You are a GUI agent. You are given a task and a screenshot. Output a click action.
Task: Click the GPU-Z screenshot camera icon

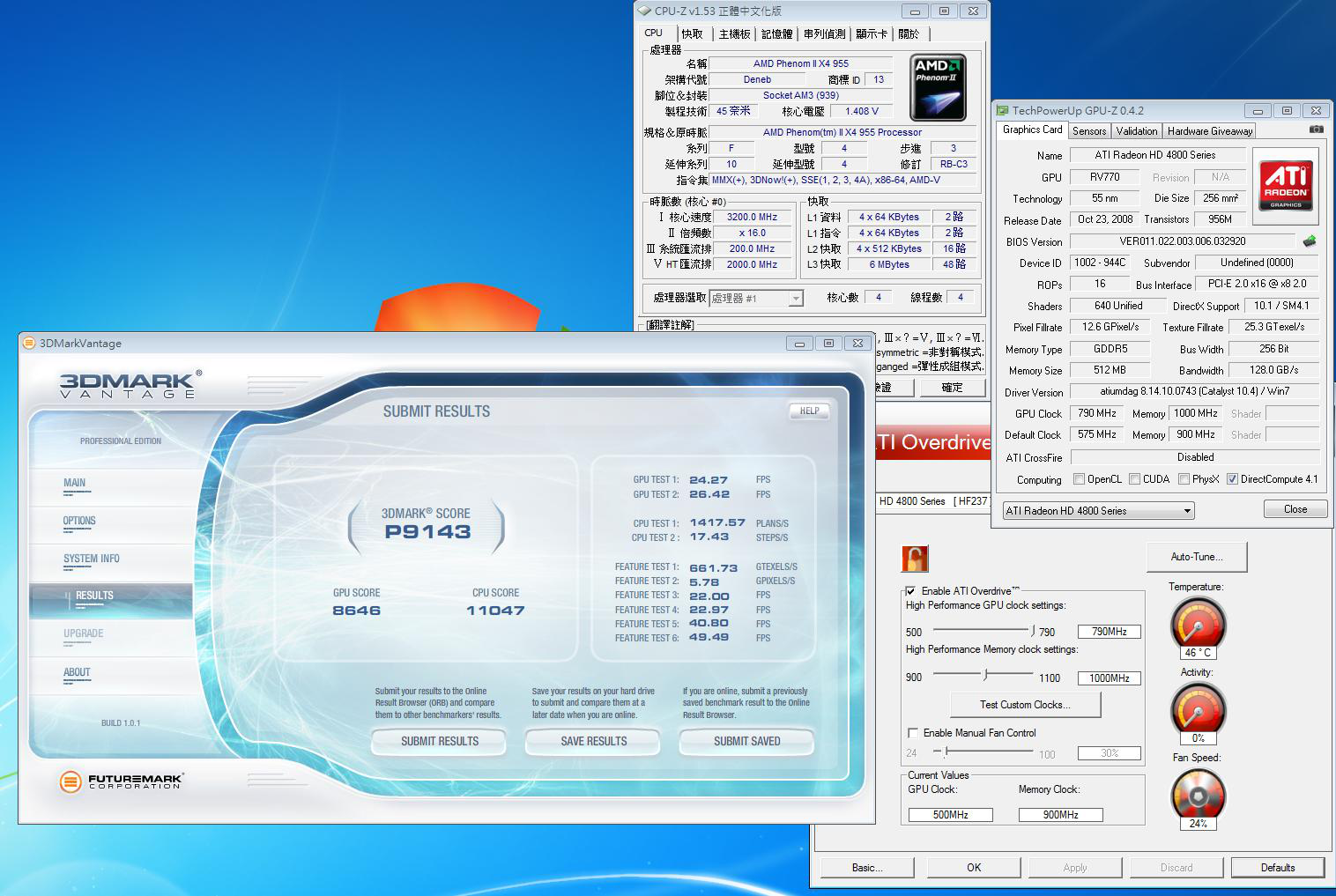coord(1316,130)
